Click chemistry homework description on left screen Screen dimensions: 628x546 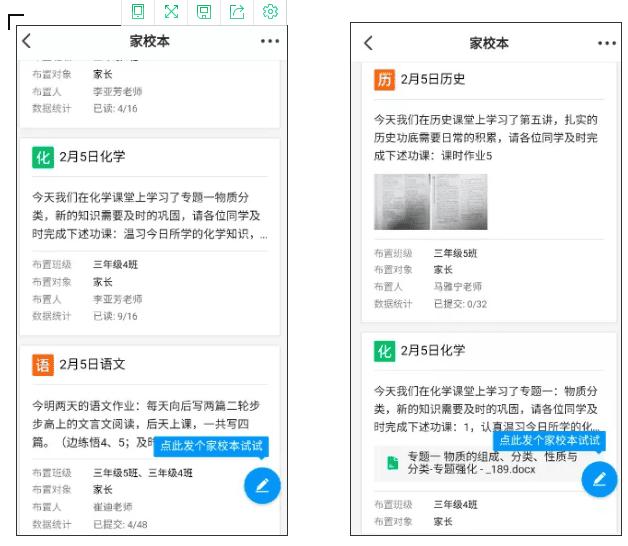coord(149,216)
